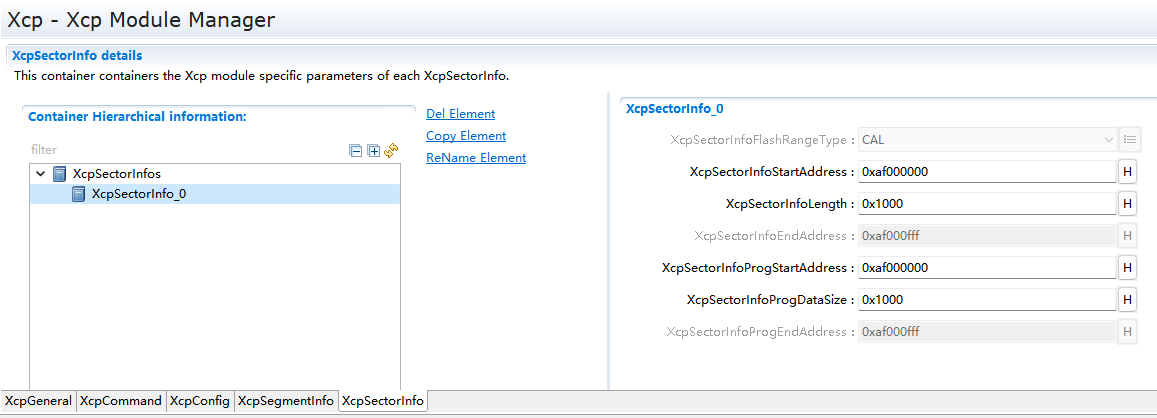Switch to the XcpGeneral tab
The image size is (1157, 418).
pos(38,401)
